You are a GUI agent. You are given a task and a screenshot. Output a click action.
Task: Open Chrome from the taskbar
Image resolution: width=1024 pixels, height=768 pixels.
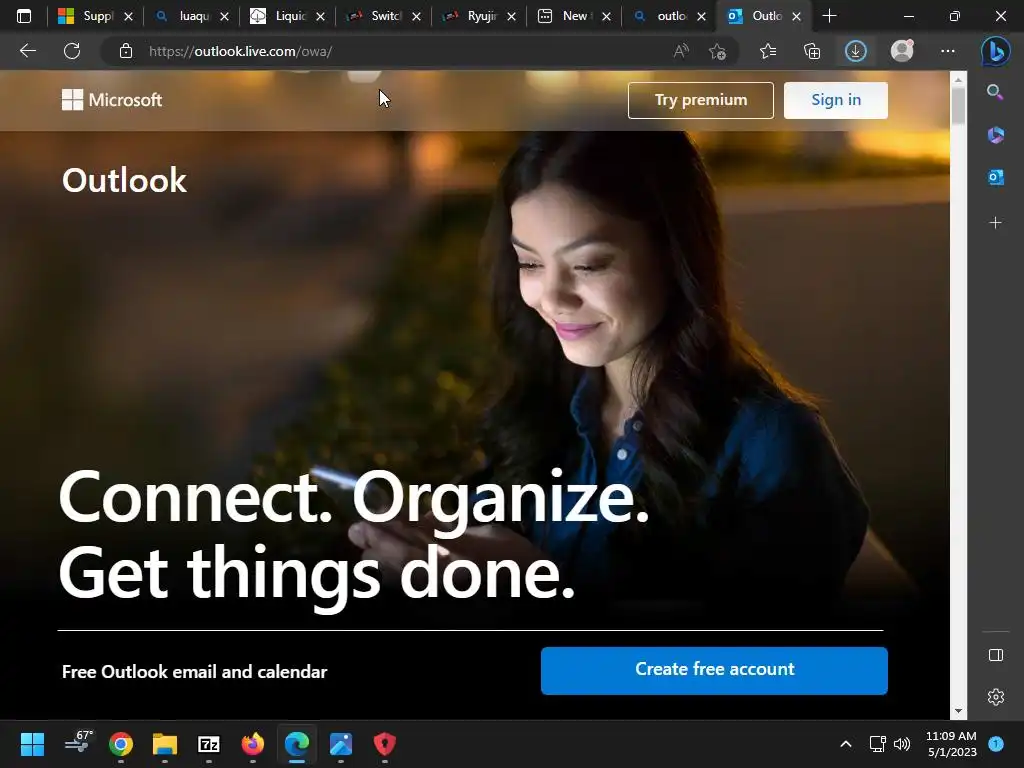point(121,744)
